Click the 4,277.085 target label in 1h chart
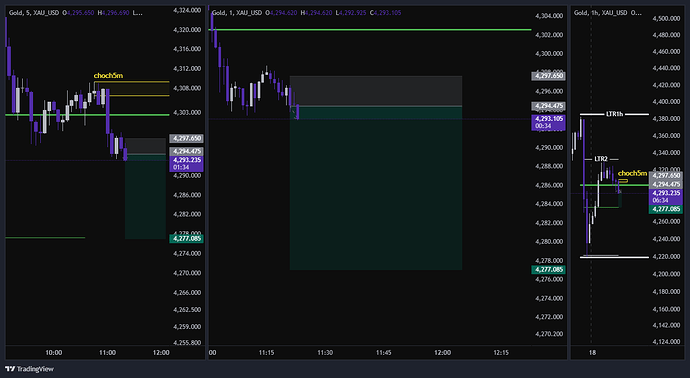This screenshot has width=690, height=378. pyautogui.click(x=666, y=209)
